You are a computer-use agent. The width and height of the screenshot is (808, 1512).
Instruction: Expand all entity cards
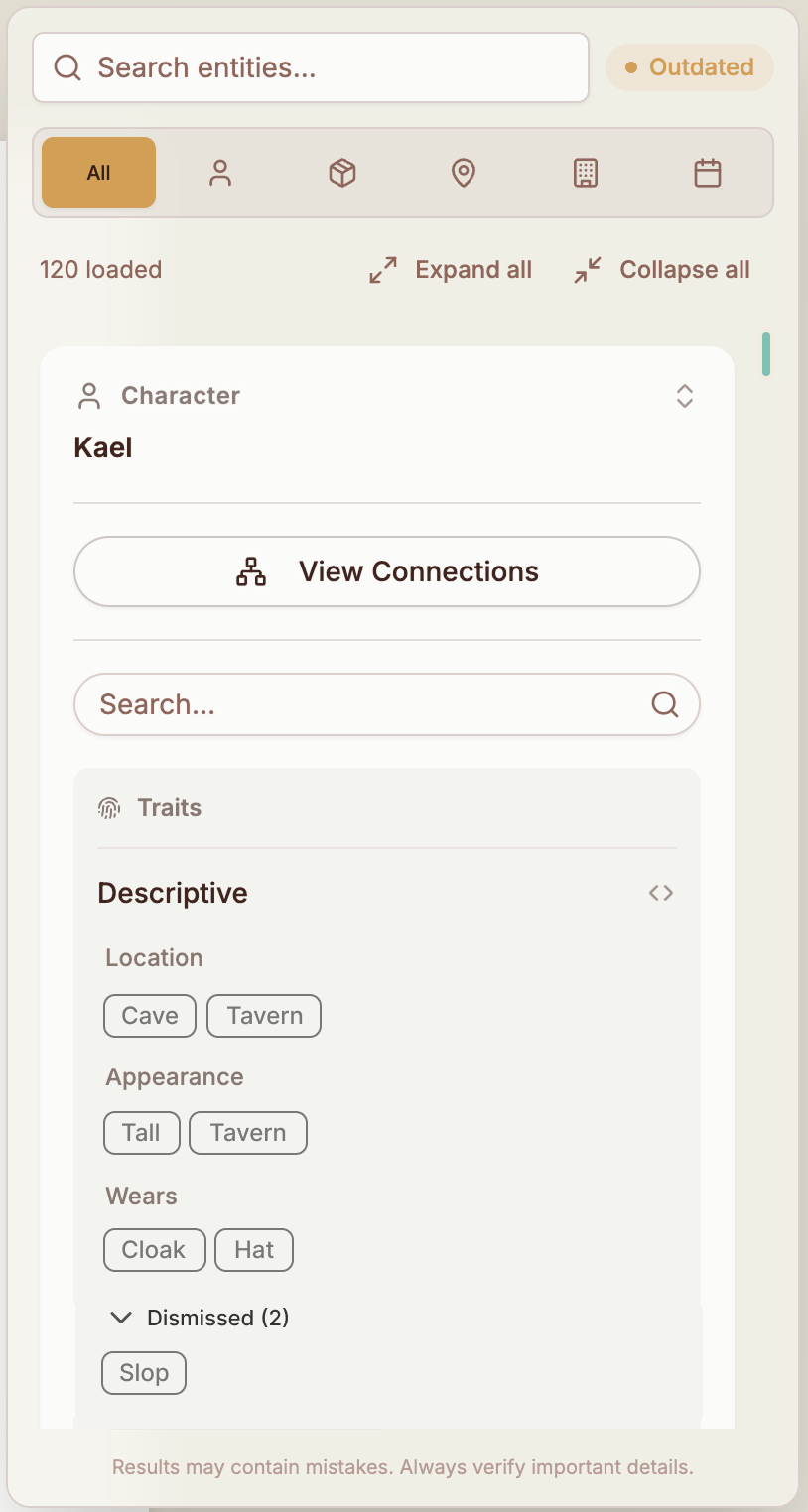451,270
